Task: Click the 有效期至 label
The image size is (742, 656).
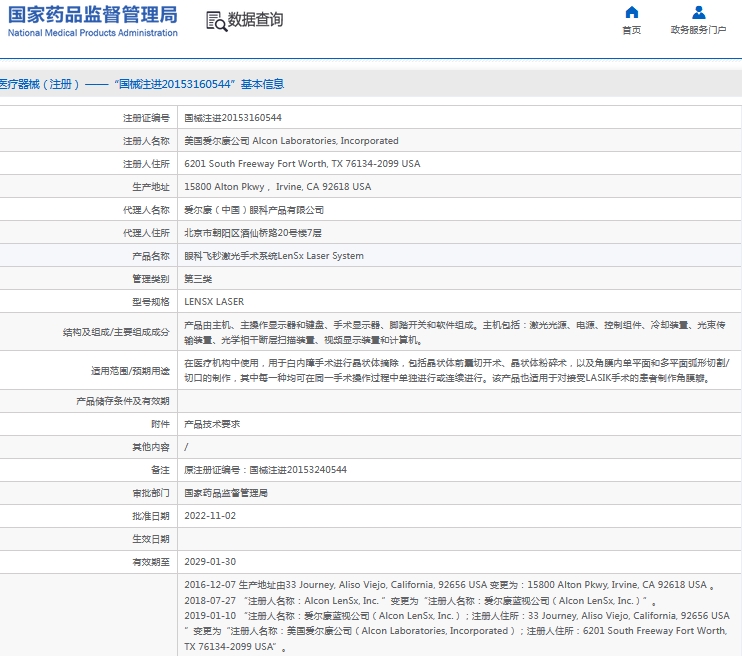Action: (x=151, y=562)
